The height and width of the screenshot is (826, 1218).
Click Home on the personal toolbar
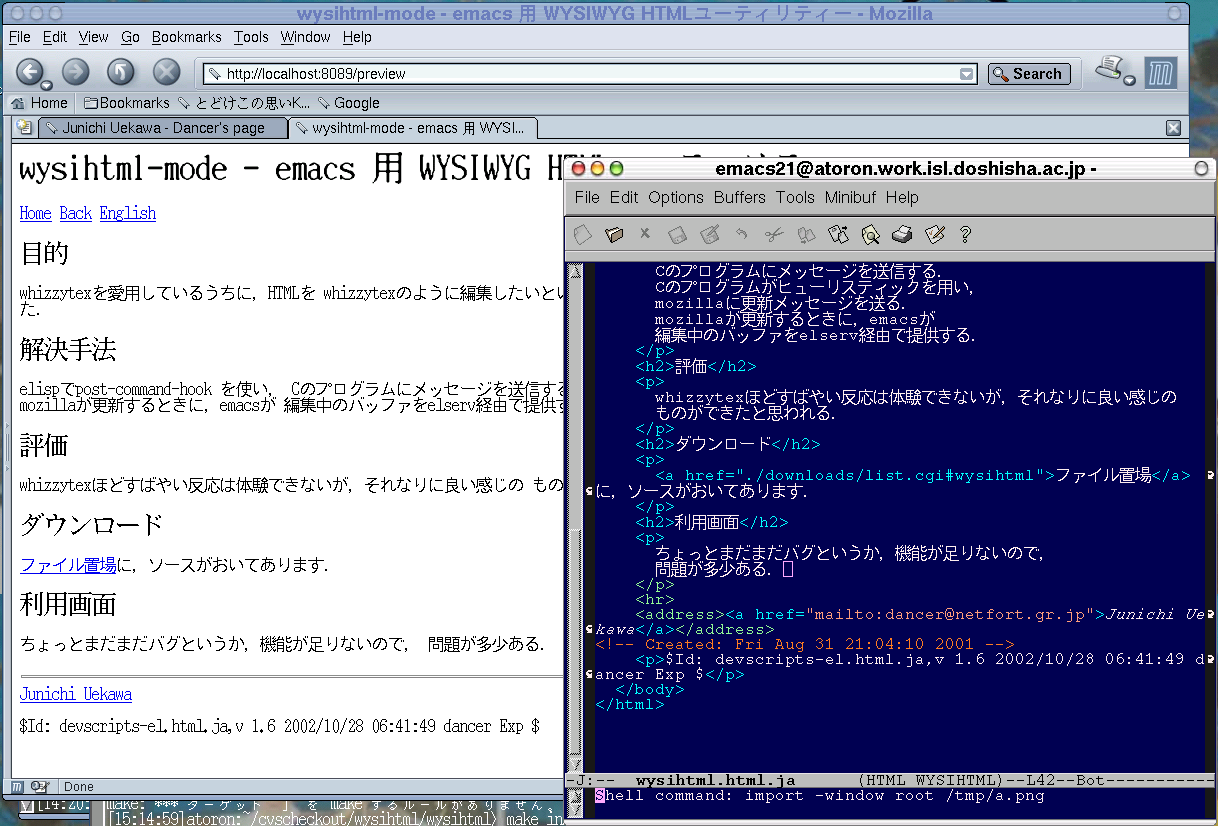click(39, 103)
